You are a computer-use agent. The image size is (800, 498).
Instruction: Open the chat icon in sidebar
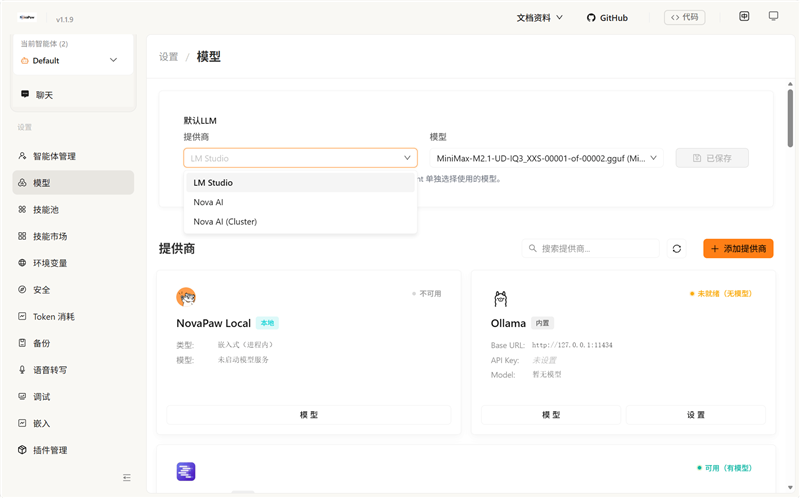(24, 94)
